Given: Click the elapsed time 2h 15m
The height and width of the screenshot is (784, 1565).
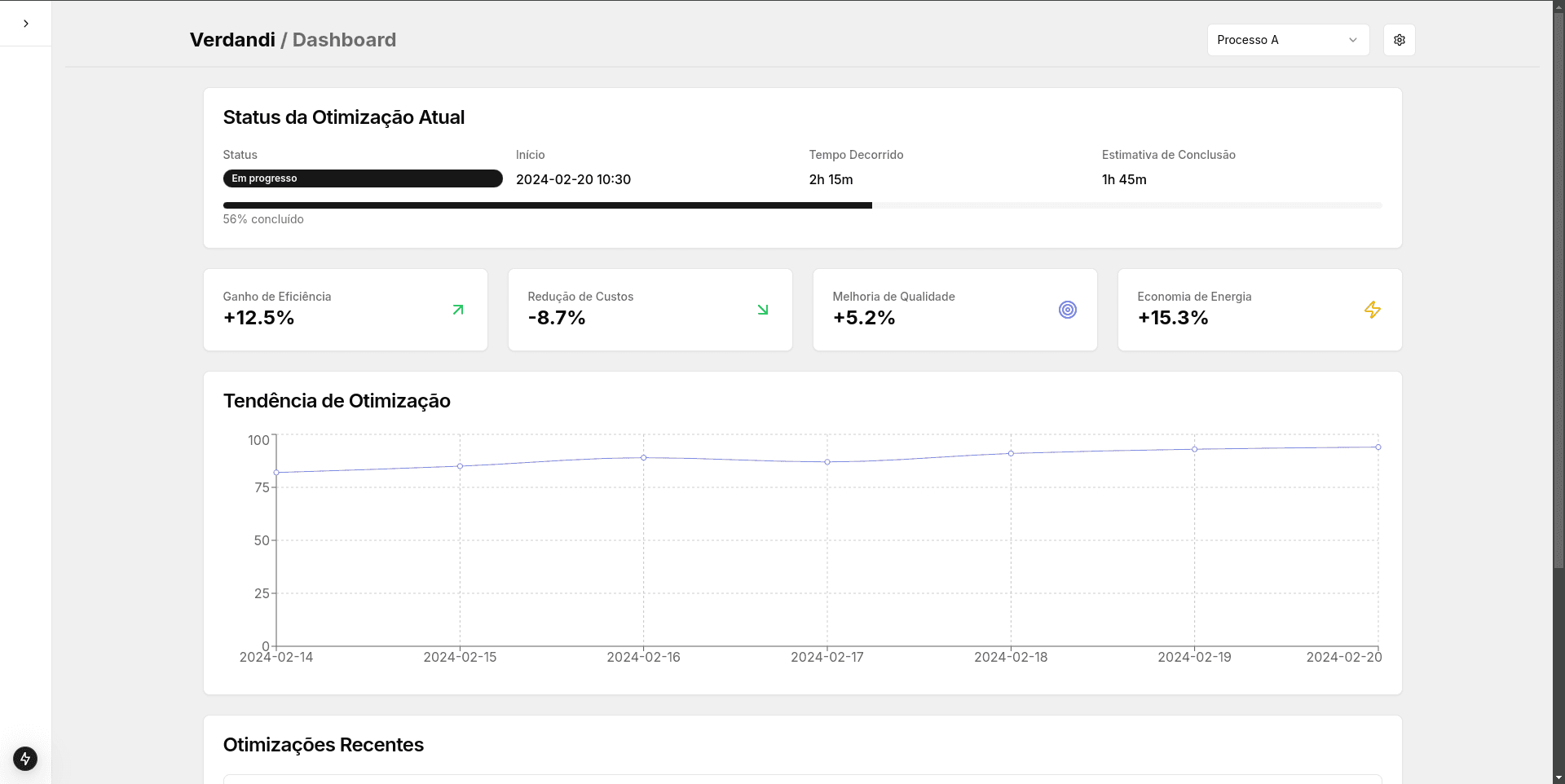Looking at the screenshot, I should coord(831,179).
